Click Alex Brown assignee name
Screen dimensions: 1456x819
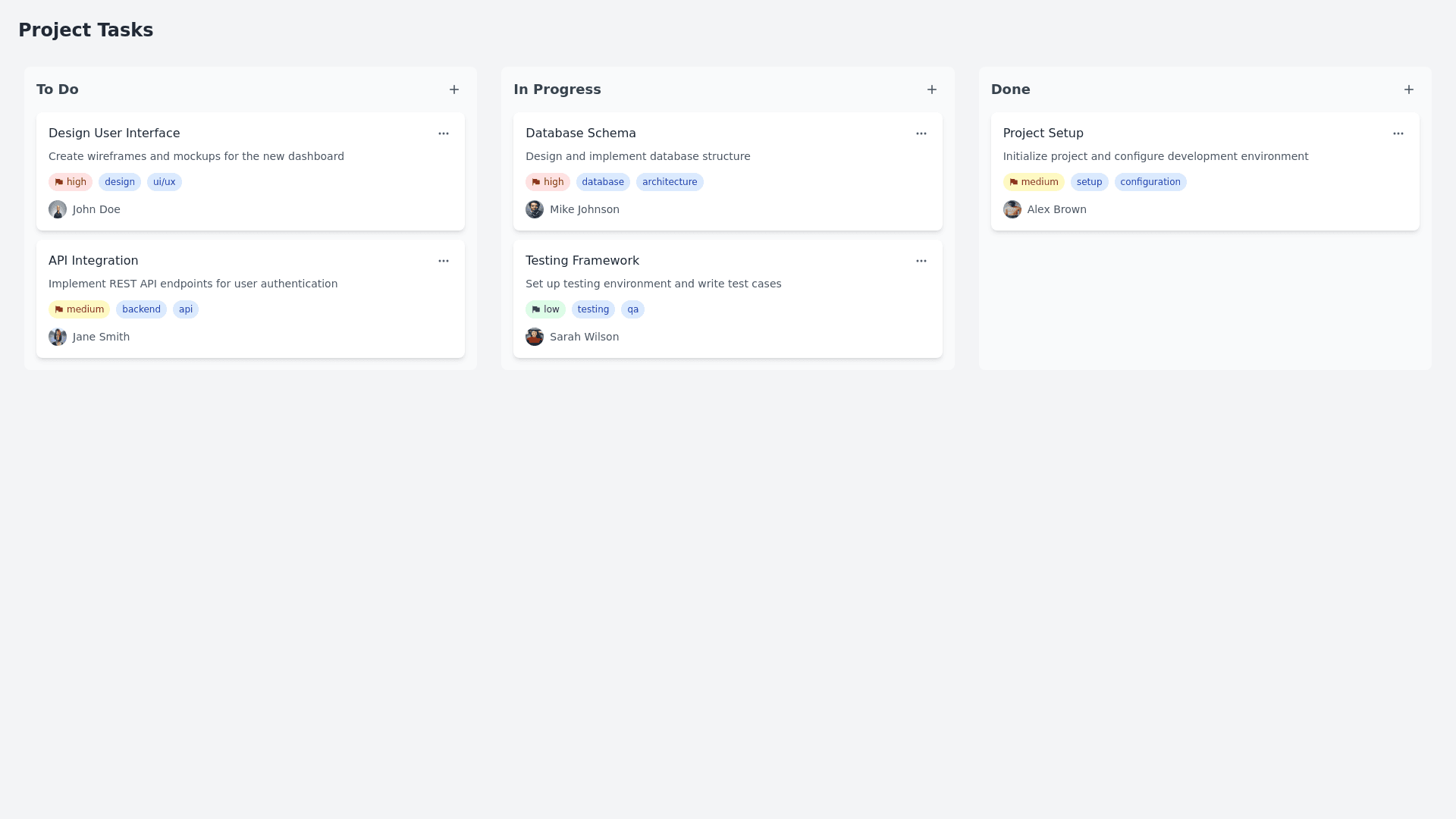[x=1056, y=209]
